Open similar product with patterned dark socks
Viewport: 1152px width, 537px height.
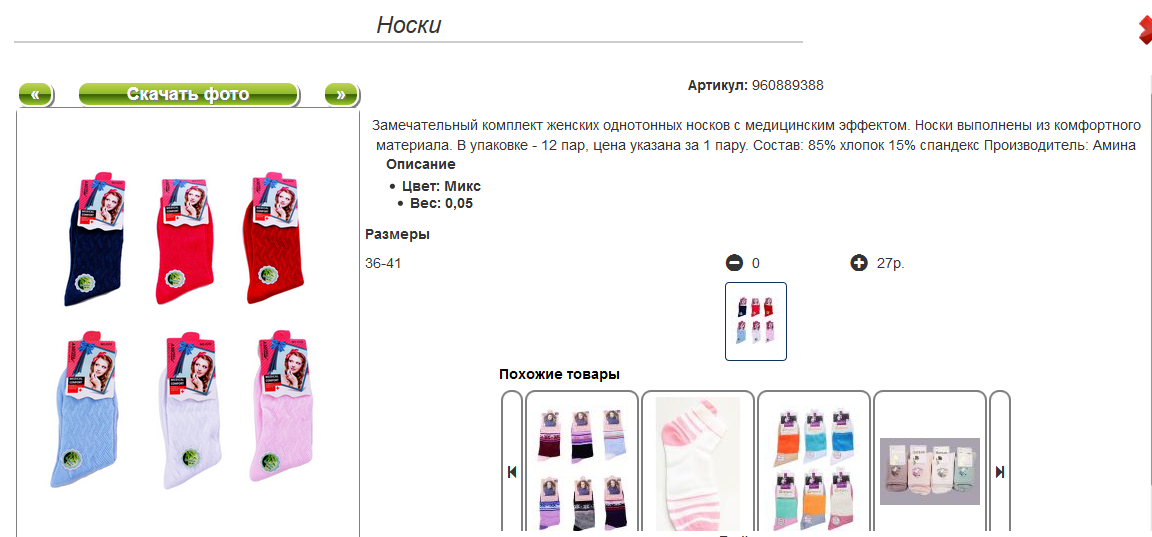pyautogui.click(x=582, y=470)
